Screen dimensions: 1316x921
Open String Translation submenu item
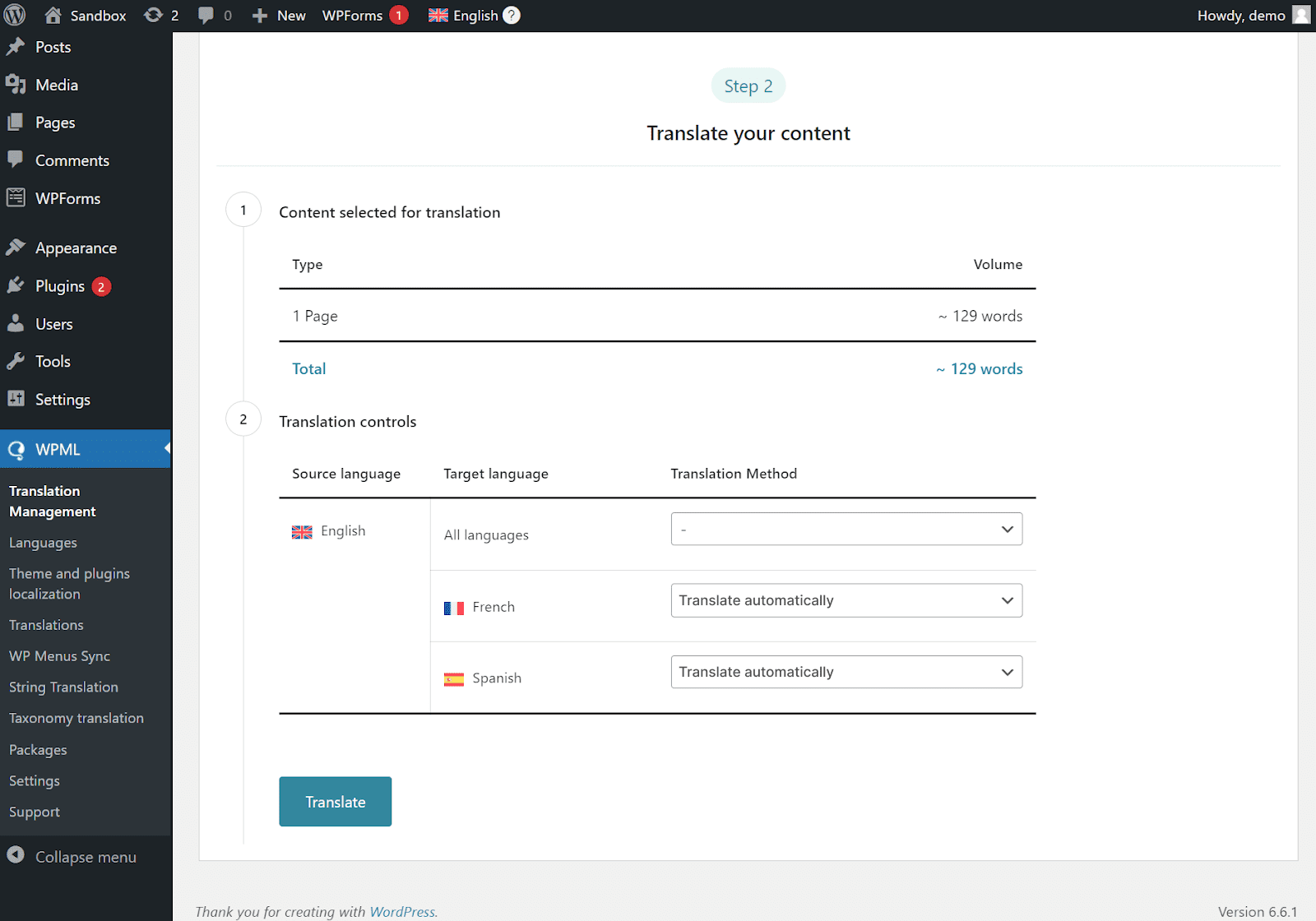tap(63, 687)
